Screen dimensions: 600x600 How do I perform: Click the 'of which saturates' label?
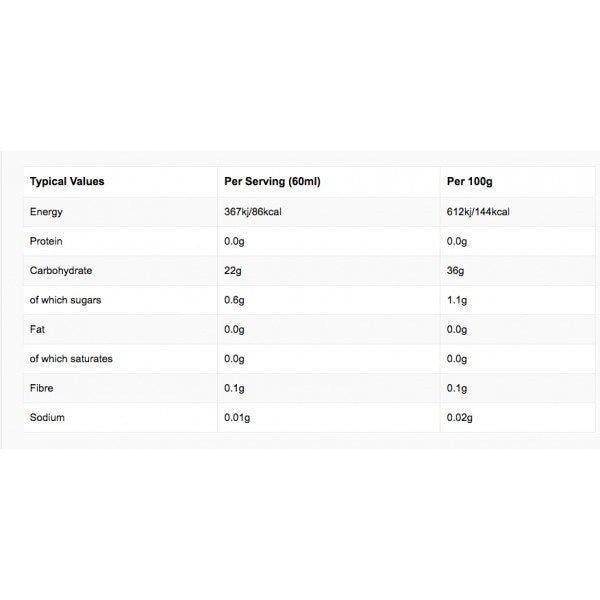(x=70, y=358)
